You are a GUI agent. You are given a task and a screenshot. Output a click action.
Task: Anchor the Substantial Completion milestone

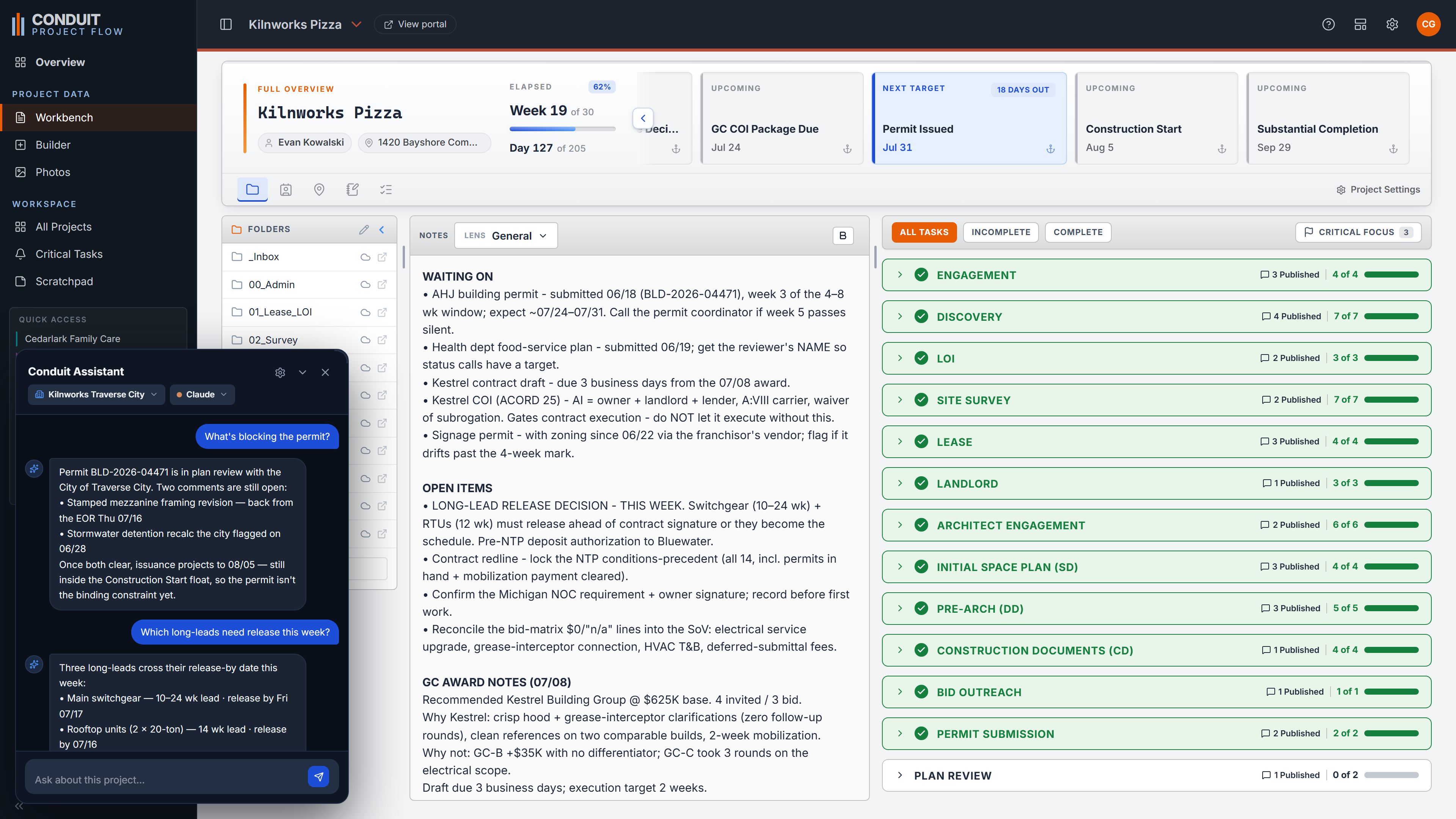coord(1393,149)
